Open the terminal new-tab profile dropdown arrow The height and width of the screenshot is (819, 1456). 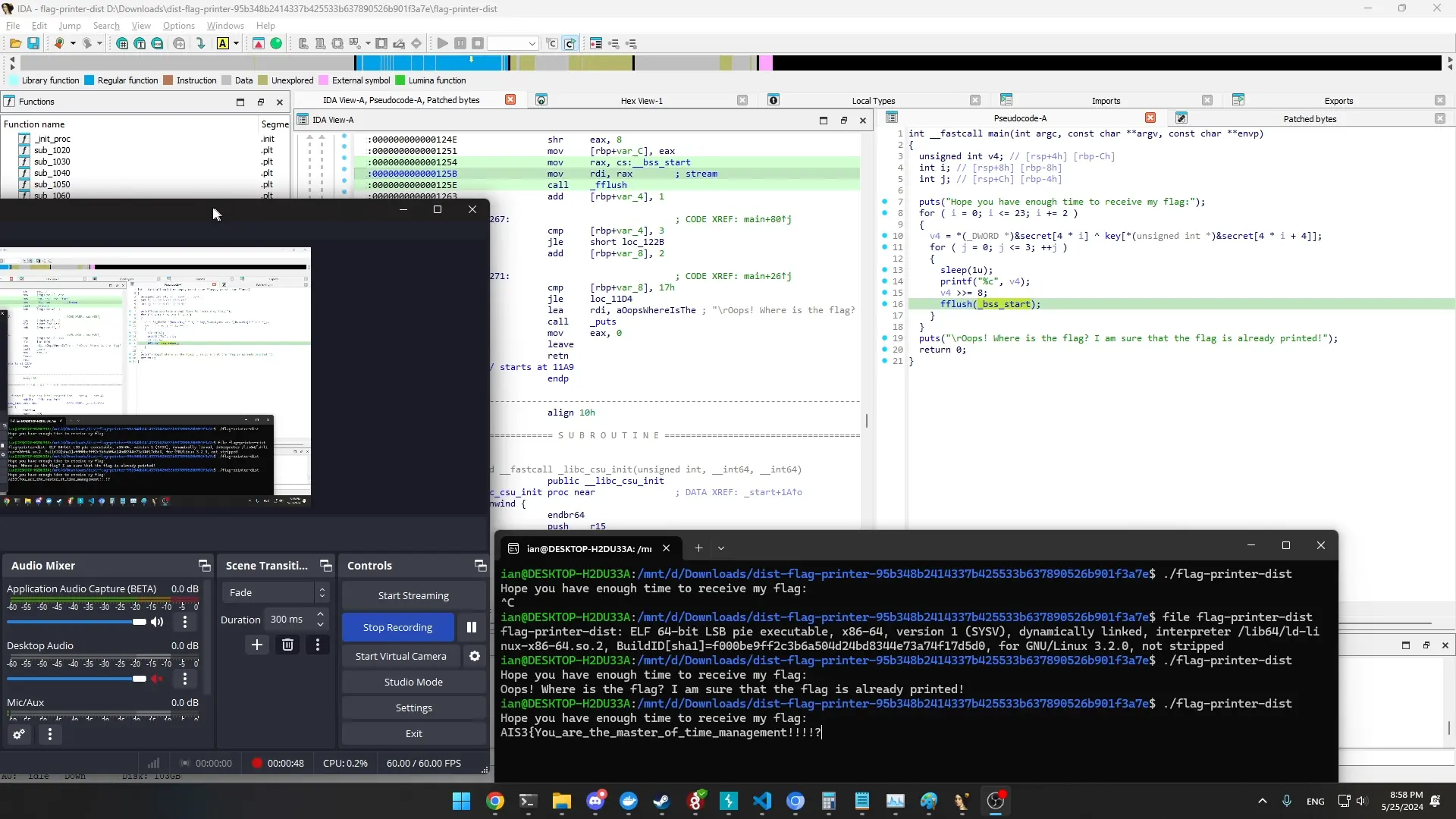[721, 548]
